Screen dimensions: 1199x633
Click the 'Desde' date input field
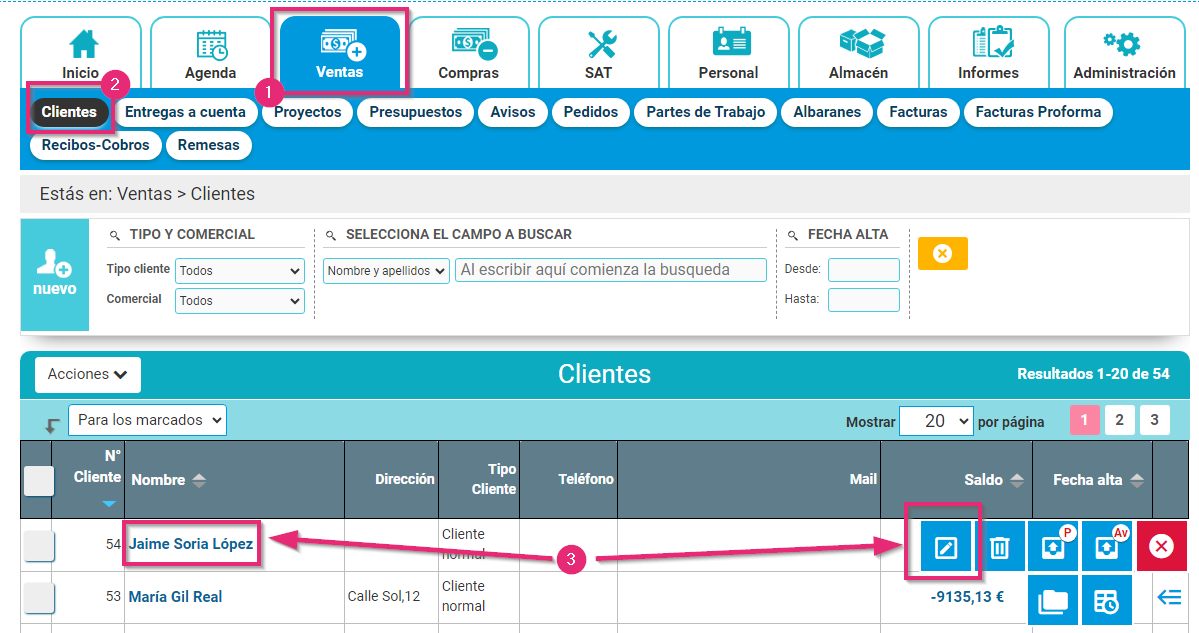862,269
